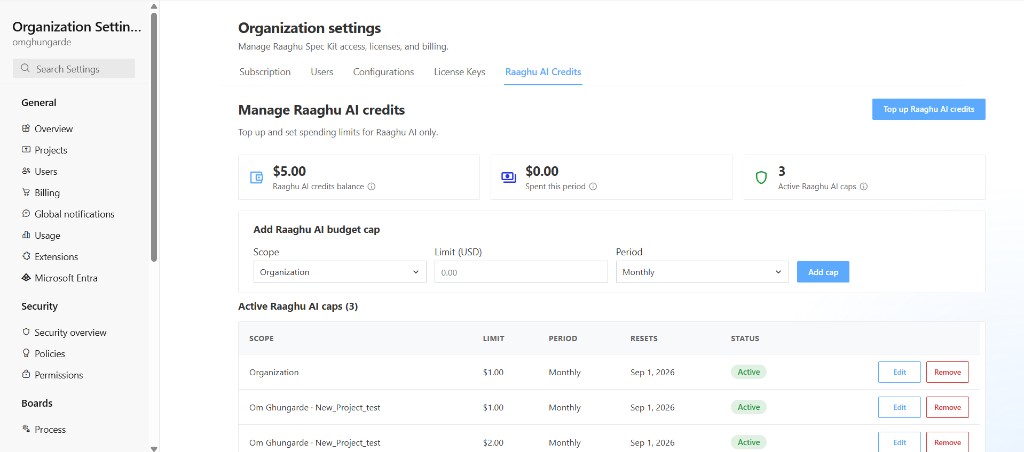Click the LIMIT column header

(493, 338)
